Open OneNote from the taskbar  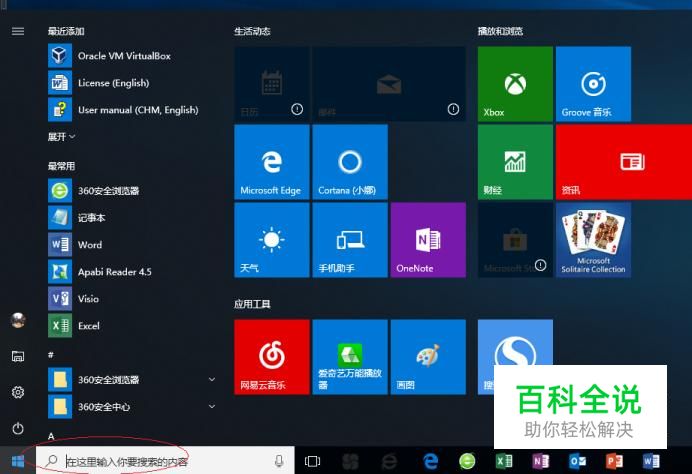[541, 462]
